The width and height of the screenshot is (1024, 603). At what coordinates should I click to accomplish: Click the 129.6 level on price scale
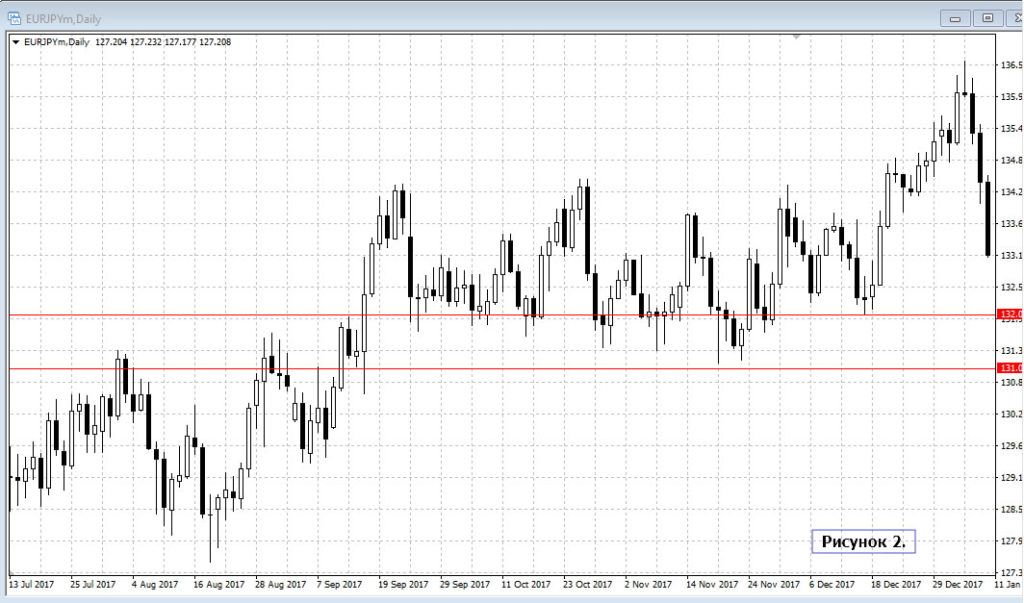(x=1010, y=446)
